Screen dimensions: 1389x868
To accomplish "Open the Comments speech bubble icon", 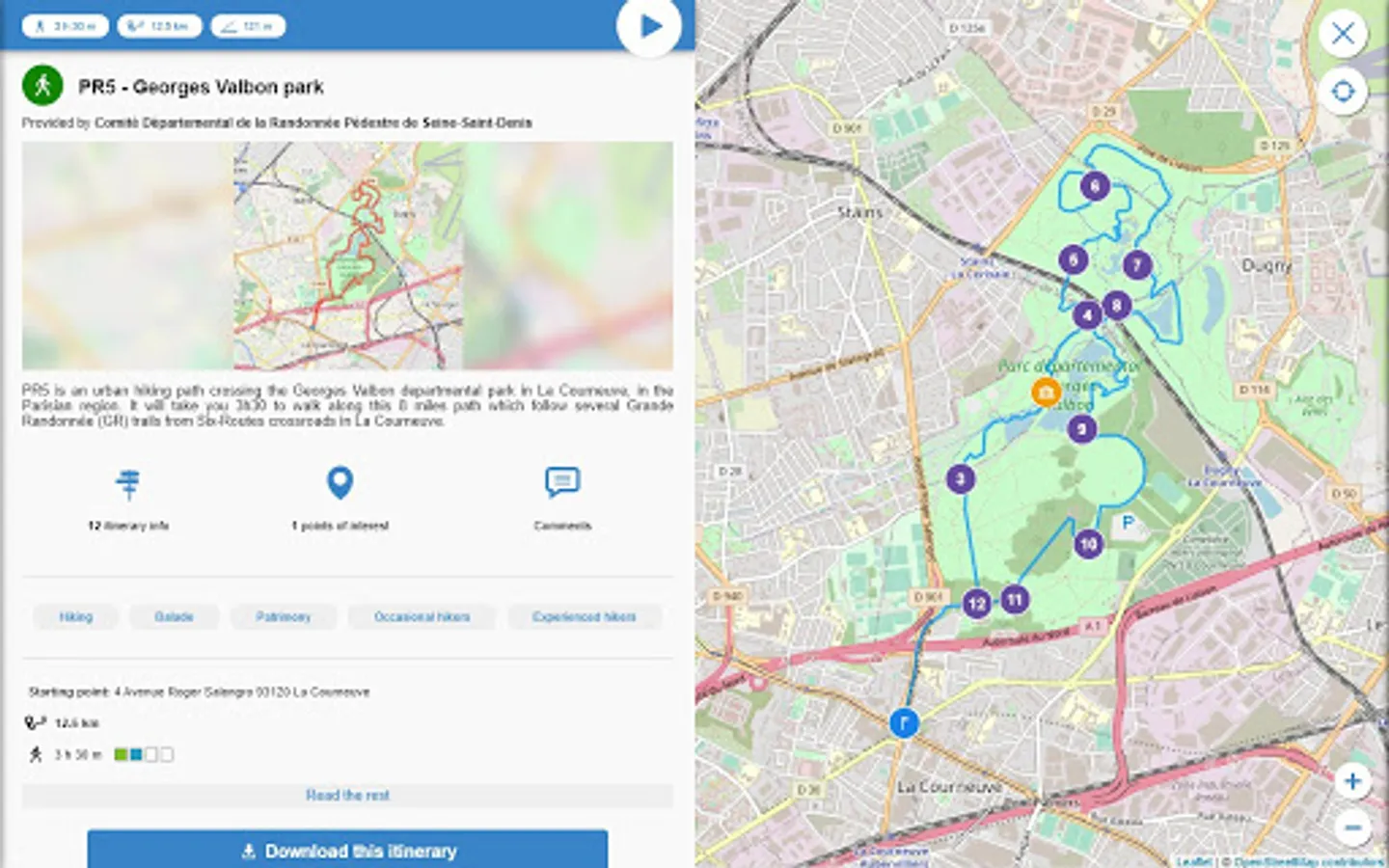I will [x=562, y=481].
